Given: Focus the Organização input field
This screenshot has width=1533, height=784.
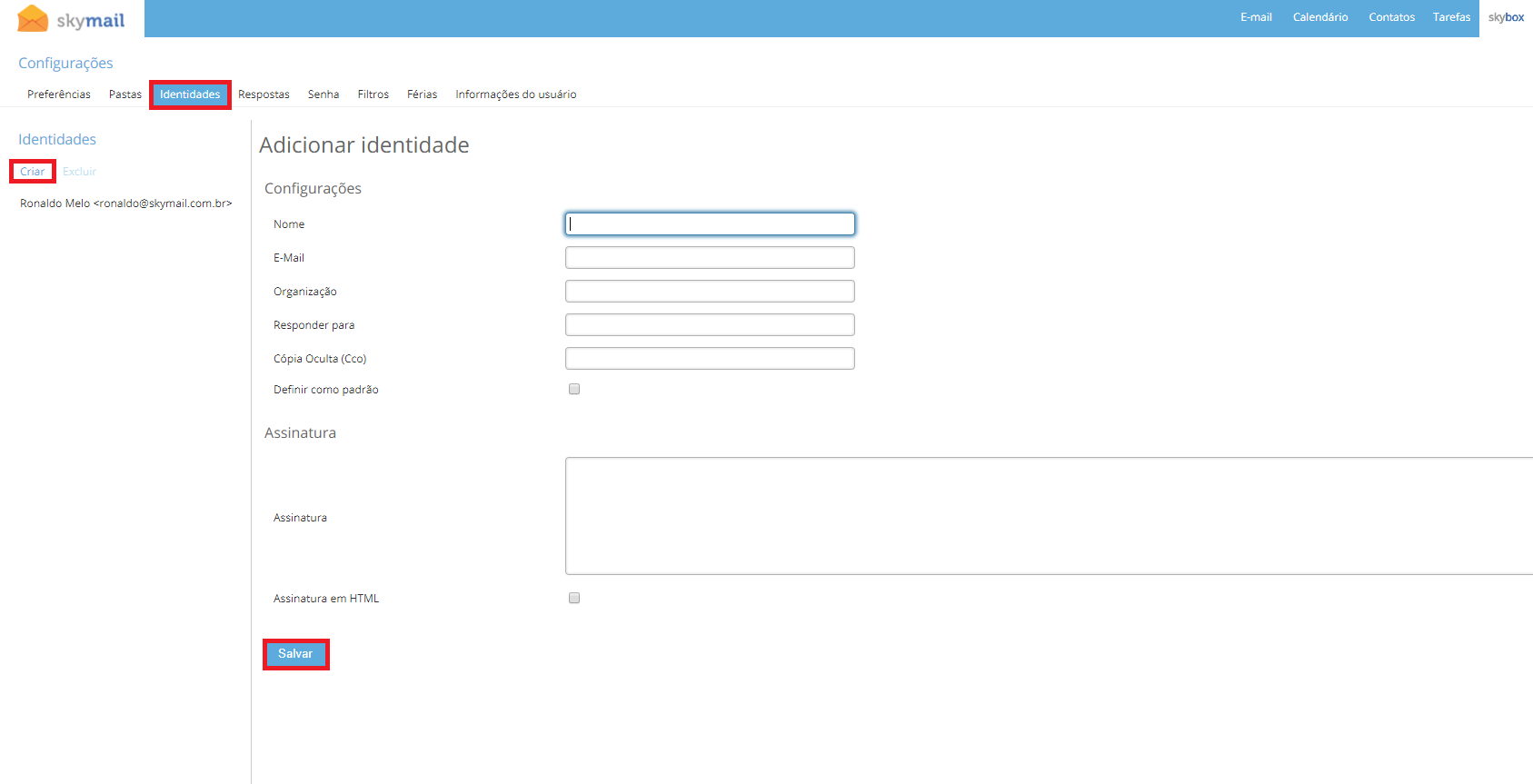Looking at the screenshot, I should tap(709, 292).
